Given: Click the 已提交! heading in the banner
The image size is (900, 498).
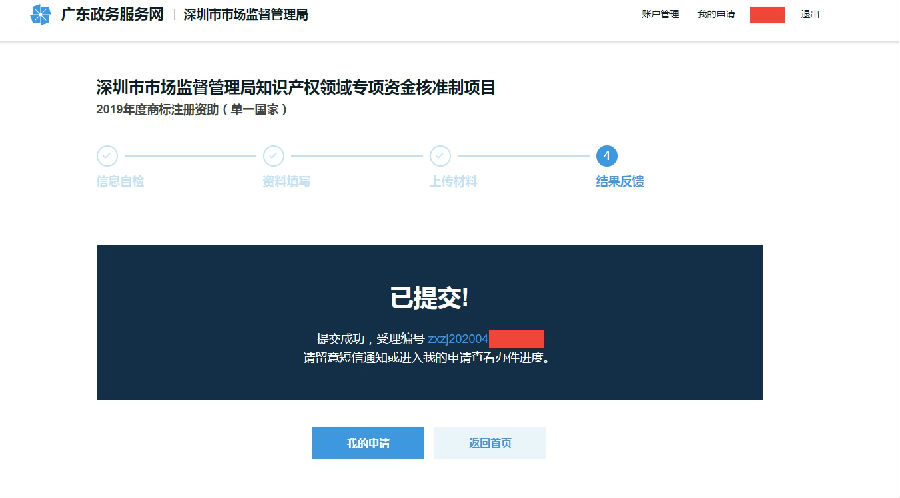Looking at the screenshot, I should click(x=429, y=297).
